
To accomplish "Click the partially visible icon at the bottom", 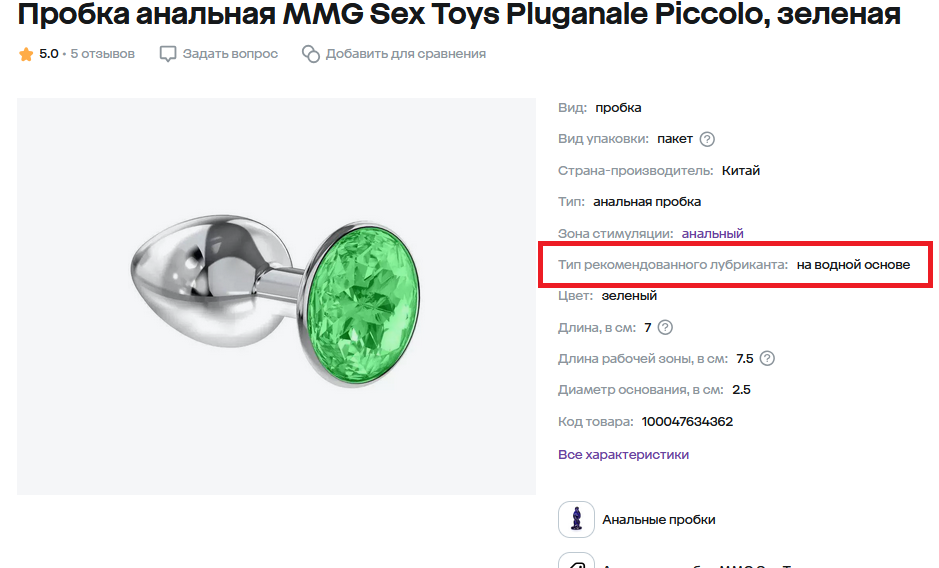I will 576,561.
